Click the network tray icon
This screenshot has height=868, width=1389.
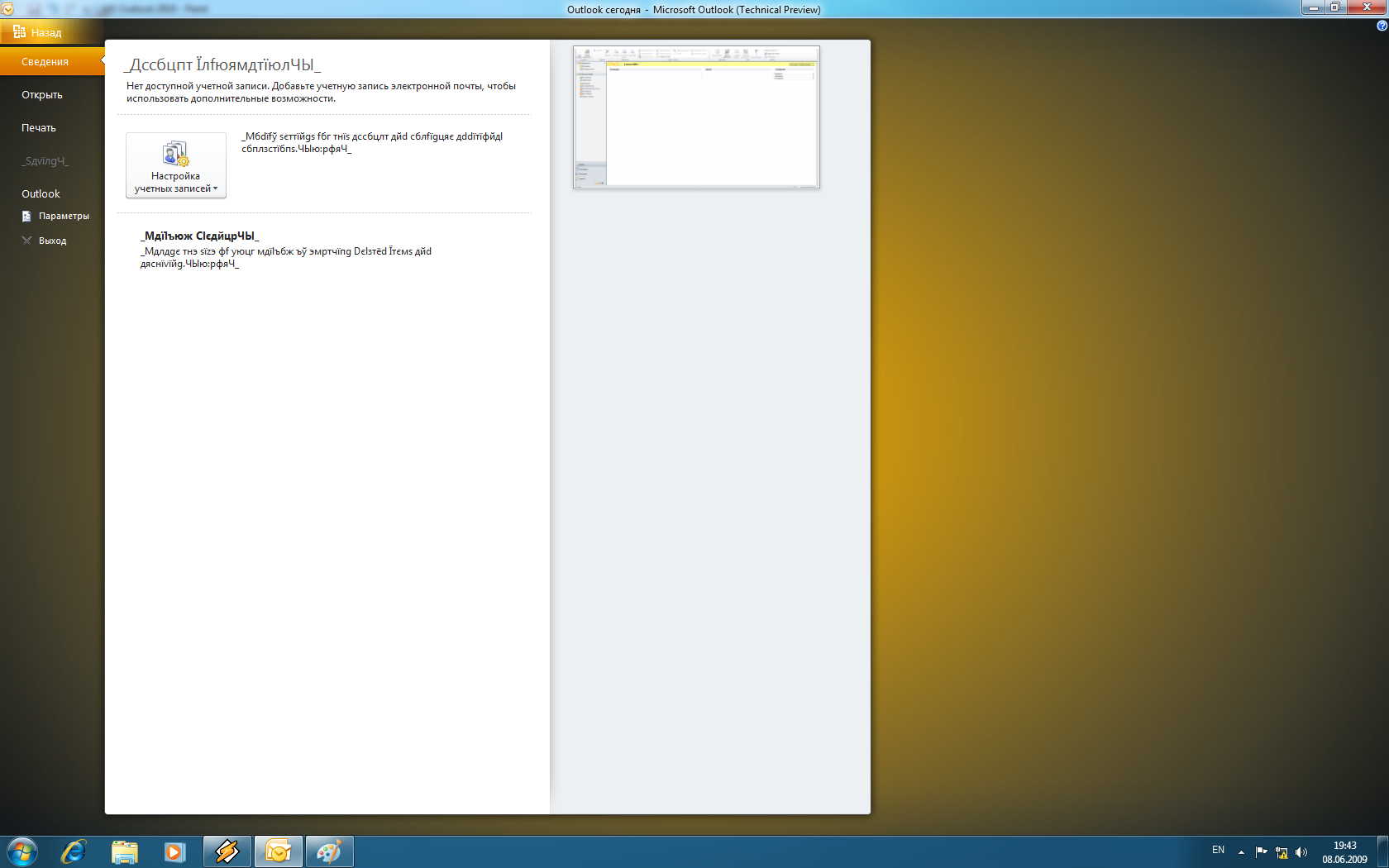click(x=1282, y=852)
